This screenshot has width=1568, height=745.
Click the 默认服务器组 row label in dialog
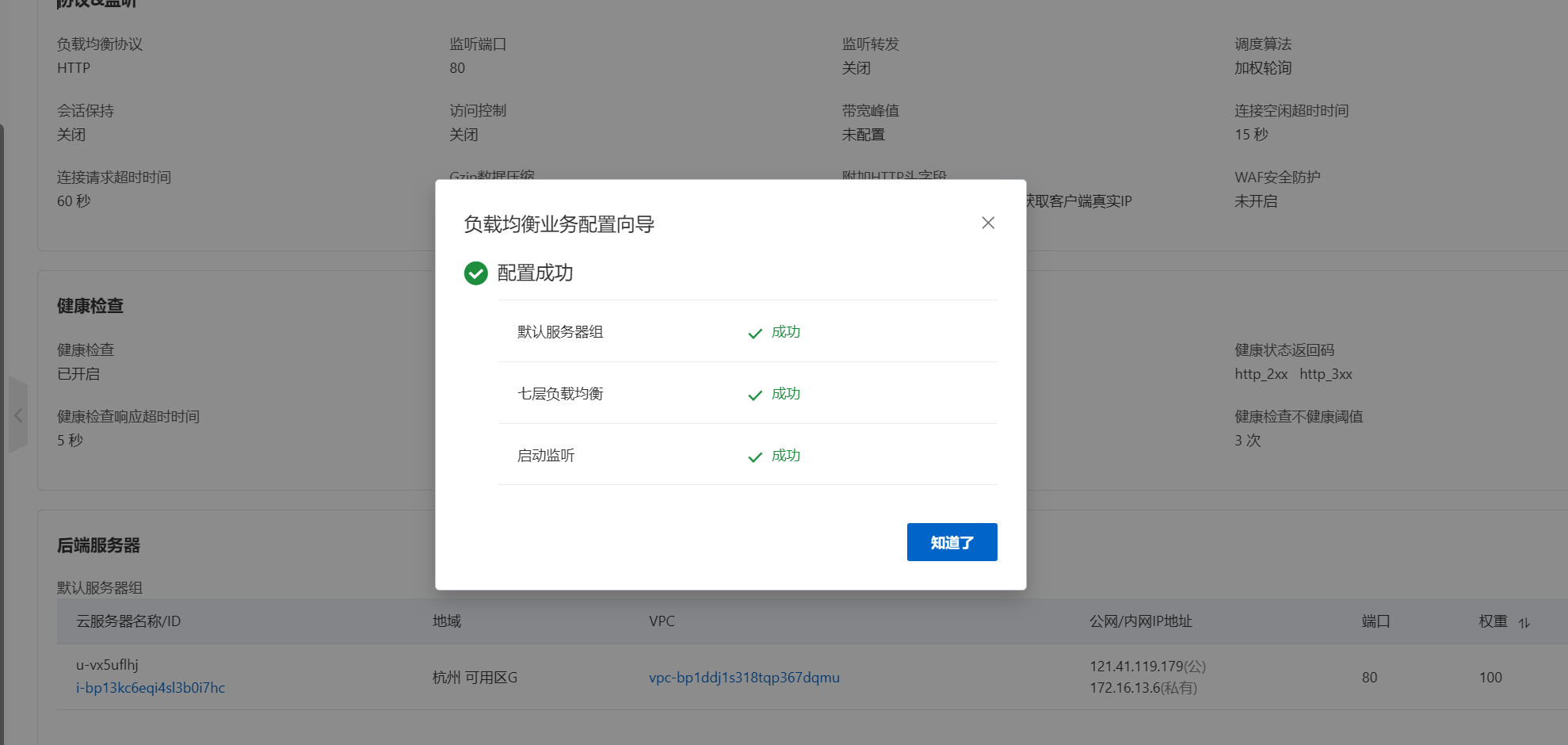click(x=560, y=332)
